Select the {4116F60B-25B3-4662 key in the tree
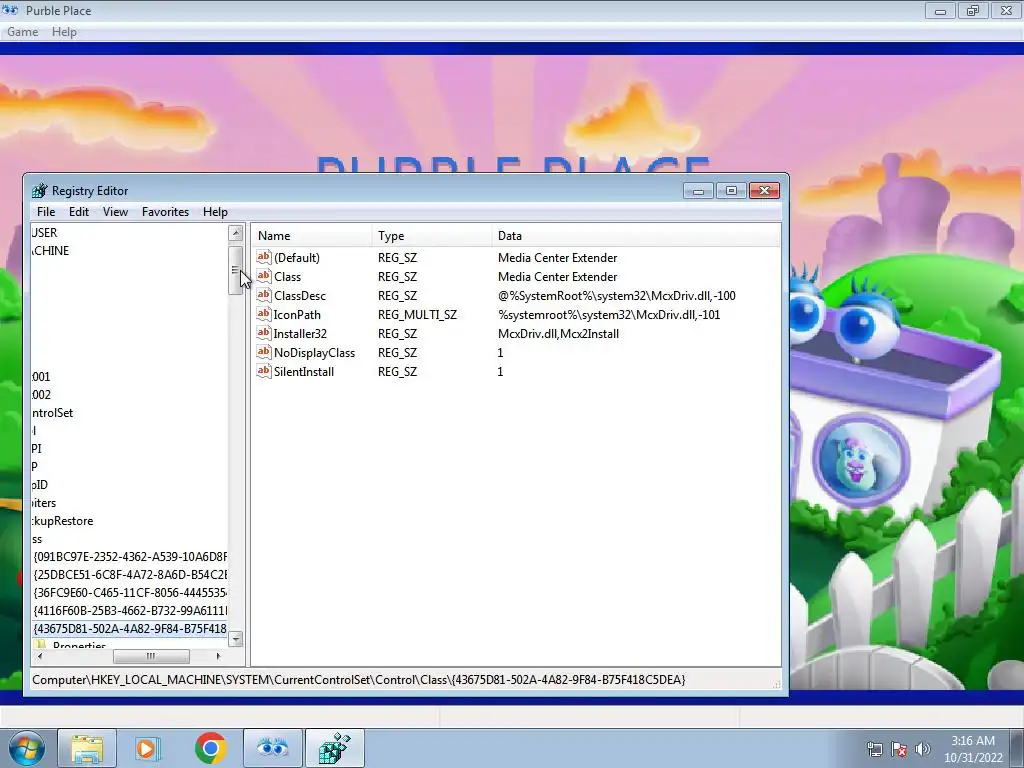 coord(130,611)
